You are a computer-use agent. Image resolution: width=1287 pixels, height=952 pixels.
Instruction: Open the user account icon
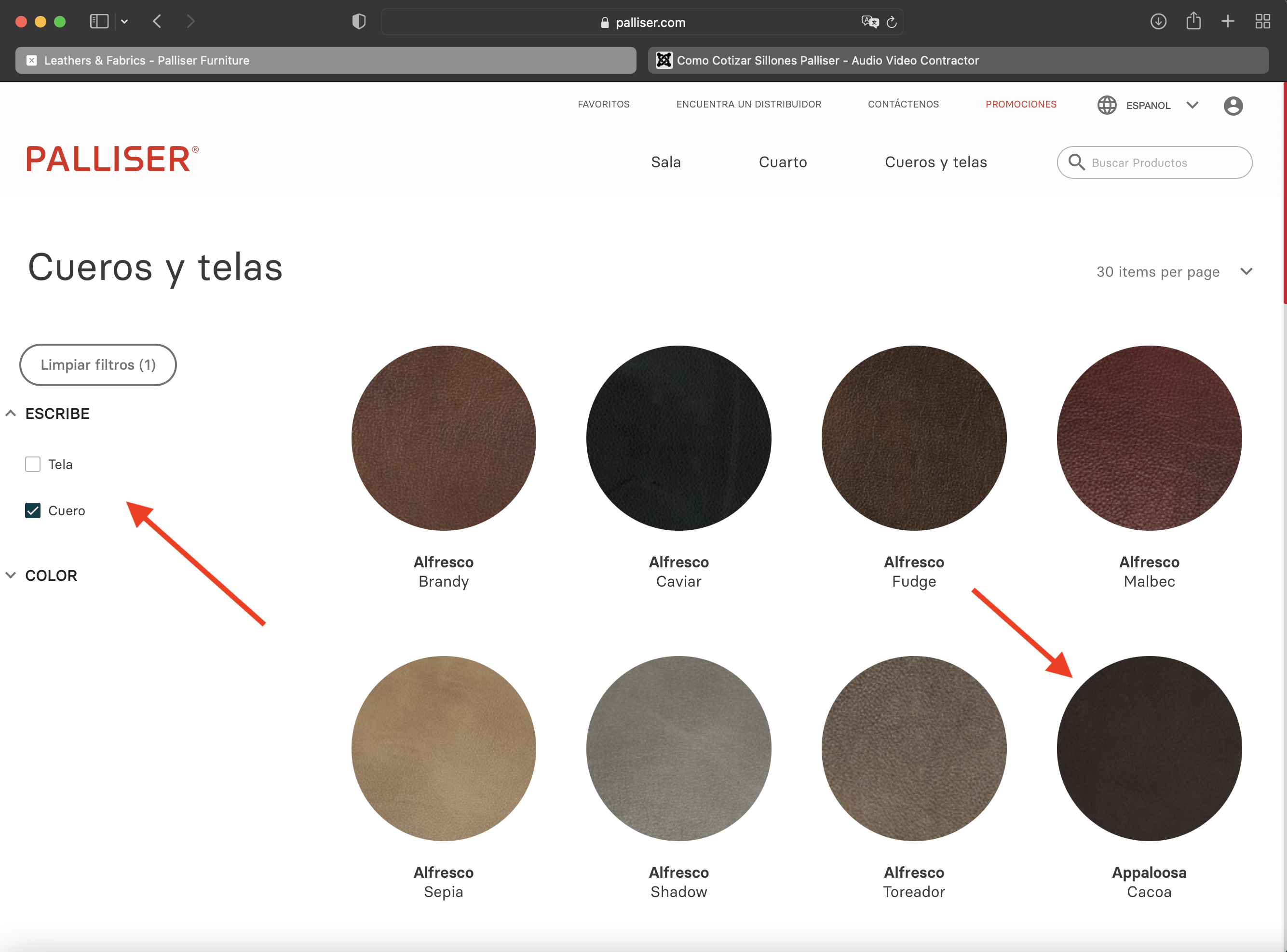[1233, 106]
